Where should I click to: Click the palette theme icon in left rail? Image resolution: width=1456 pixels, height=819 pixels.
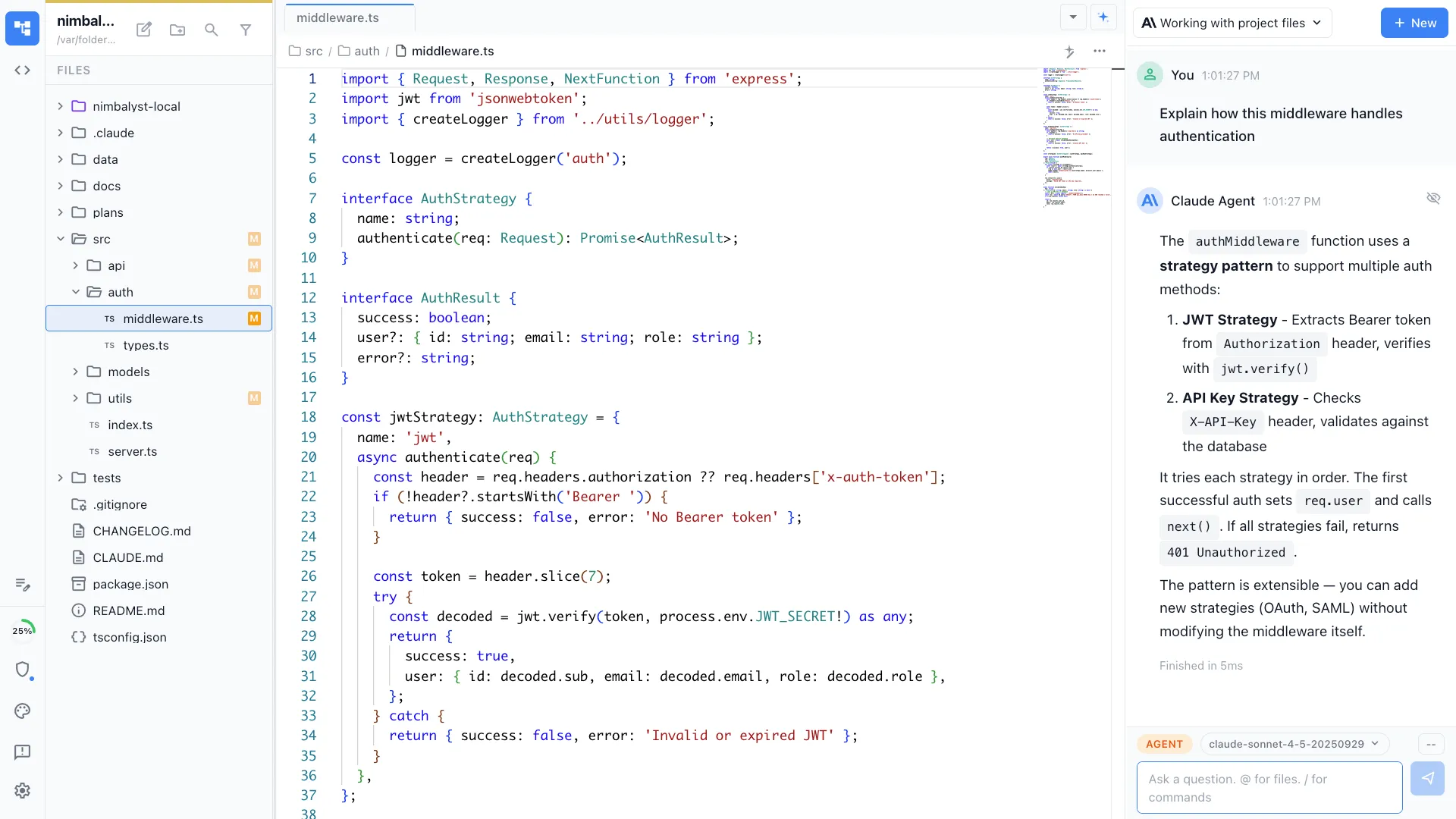click(22, 711)
